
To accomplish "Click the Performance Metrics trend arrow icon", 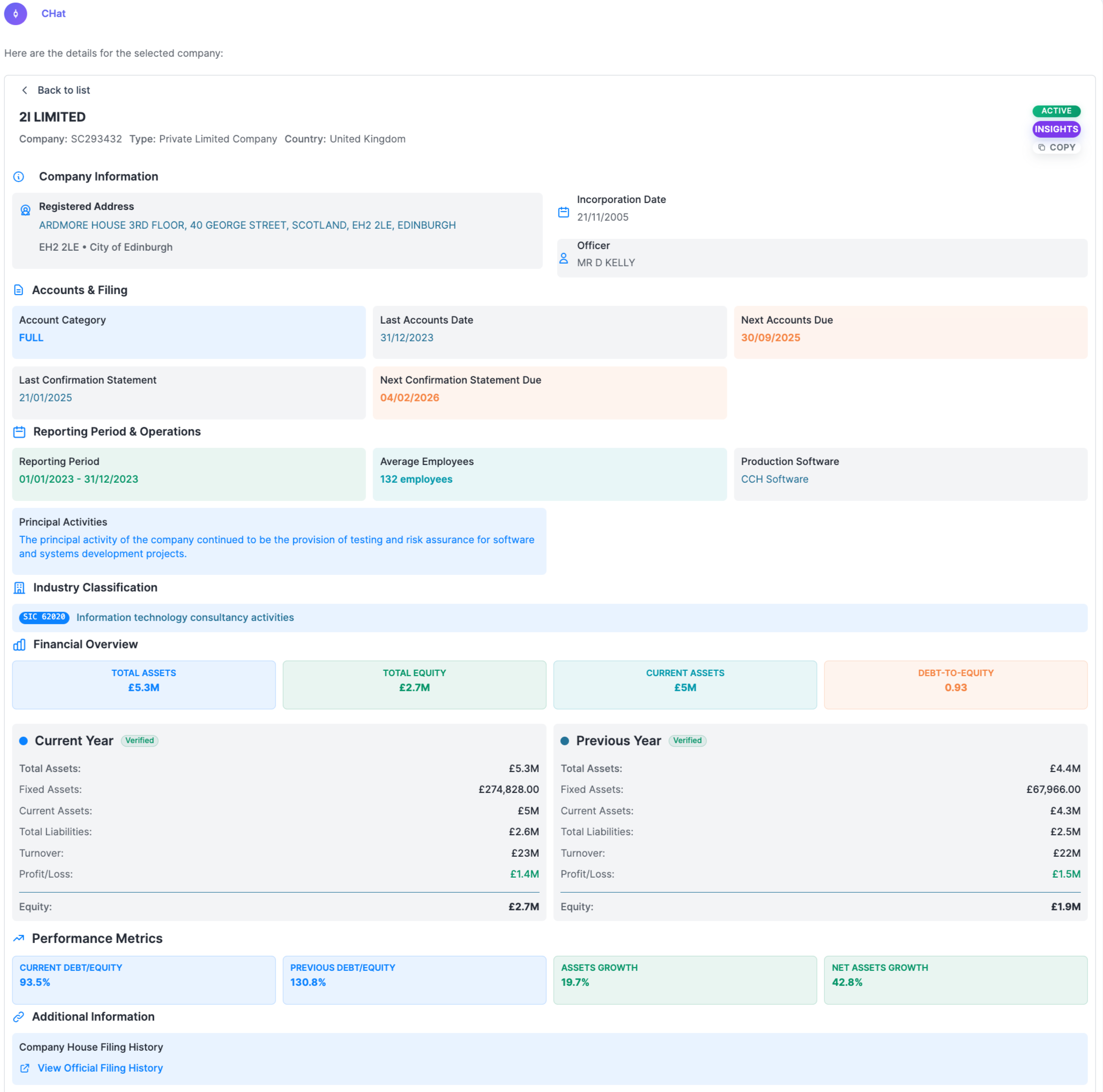I will [19, 938].
